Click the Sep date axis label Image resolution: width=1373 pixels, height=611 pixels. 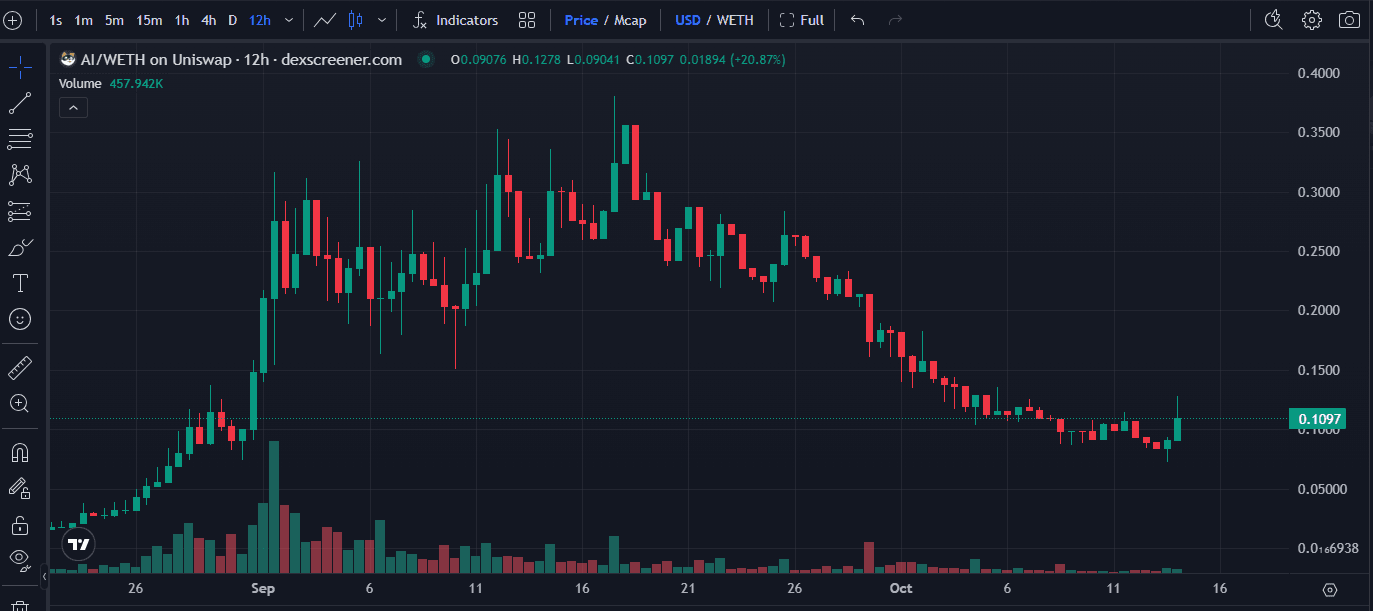(263, 589)
